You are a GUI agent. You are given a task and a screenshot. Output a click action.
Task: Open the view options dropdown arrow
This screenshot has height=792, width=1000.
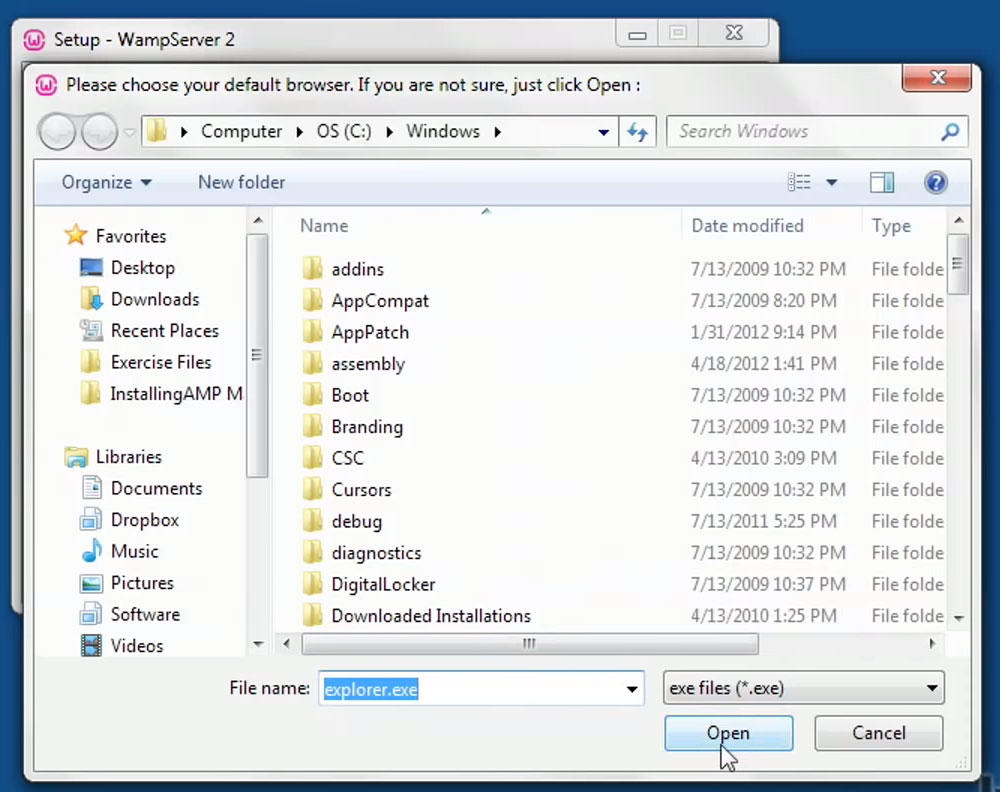(x=832, y=183)
